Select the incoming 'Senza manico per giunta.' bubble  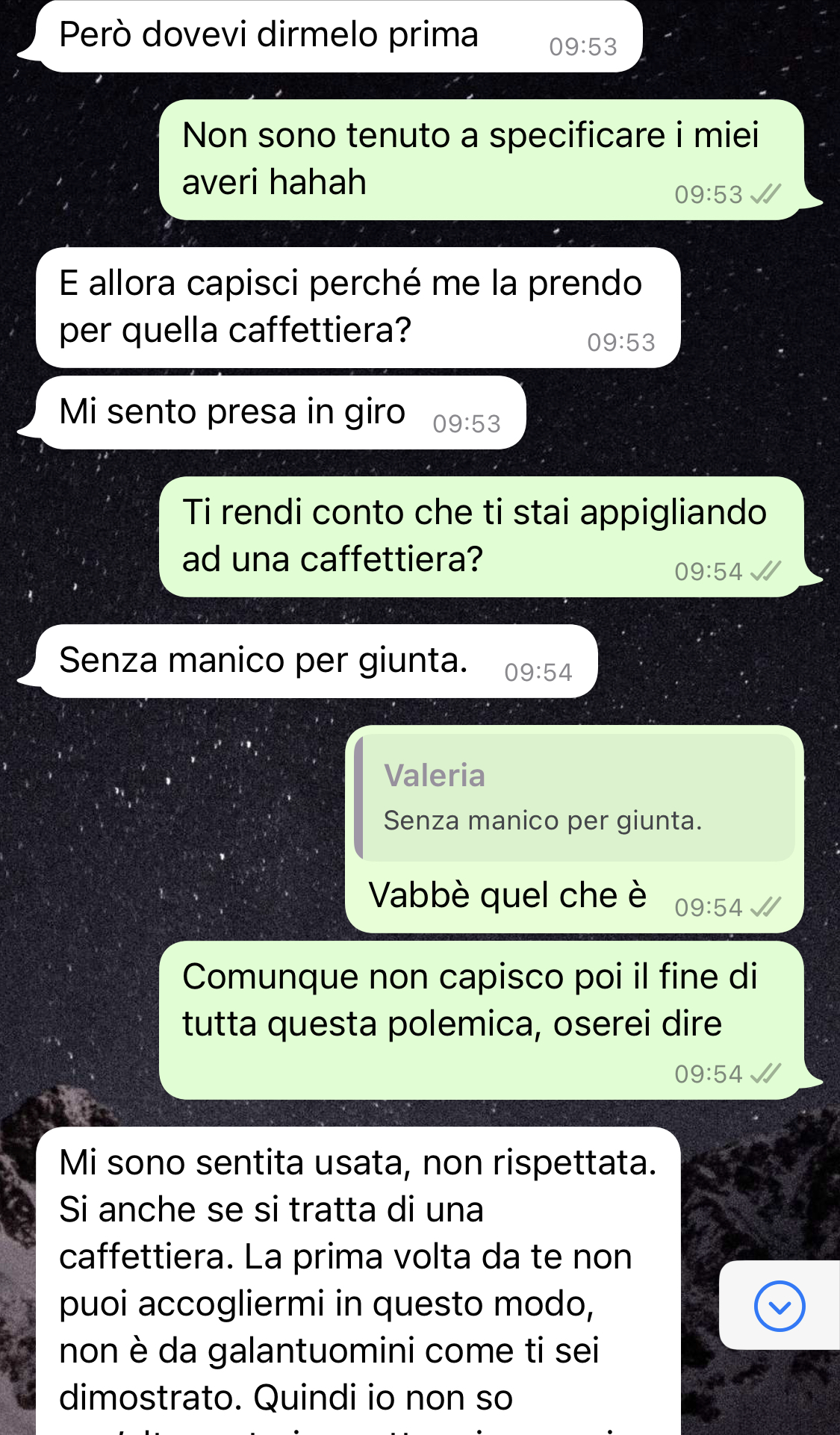(x=317, y=662)
